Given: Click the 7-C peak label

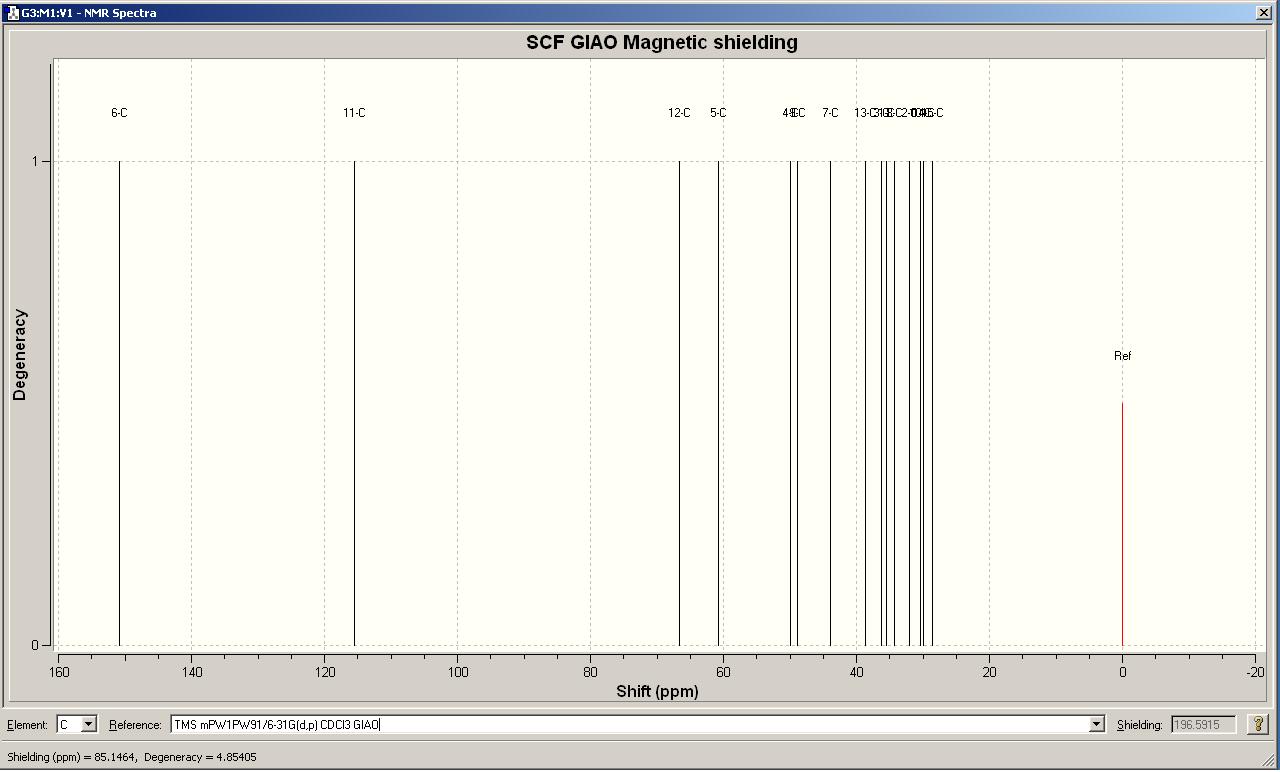Looking at the screenshot, I should click(x=830, y=113).
